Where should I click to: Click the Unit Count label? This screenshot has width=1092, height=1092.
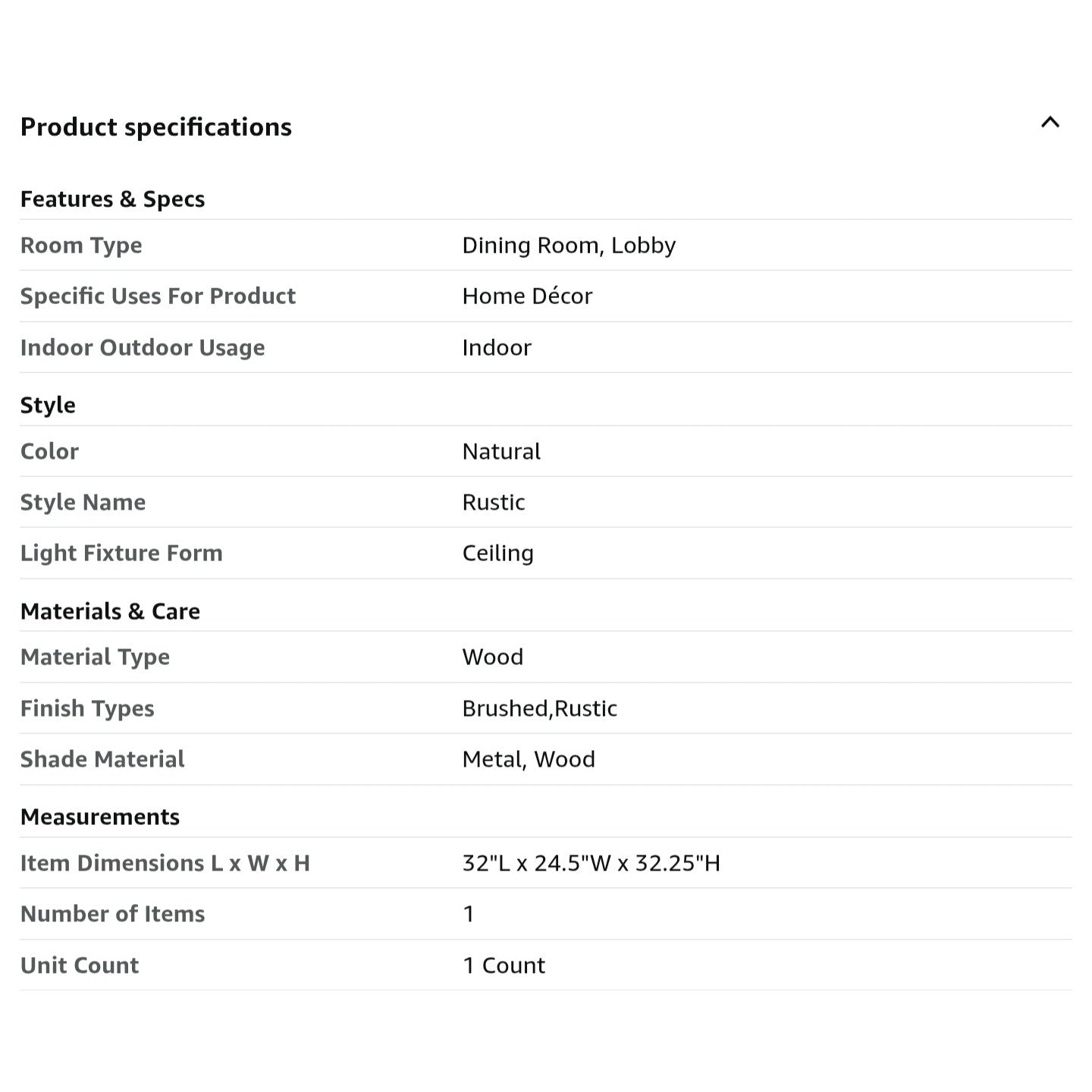point(80,965)
